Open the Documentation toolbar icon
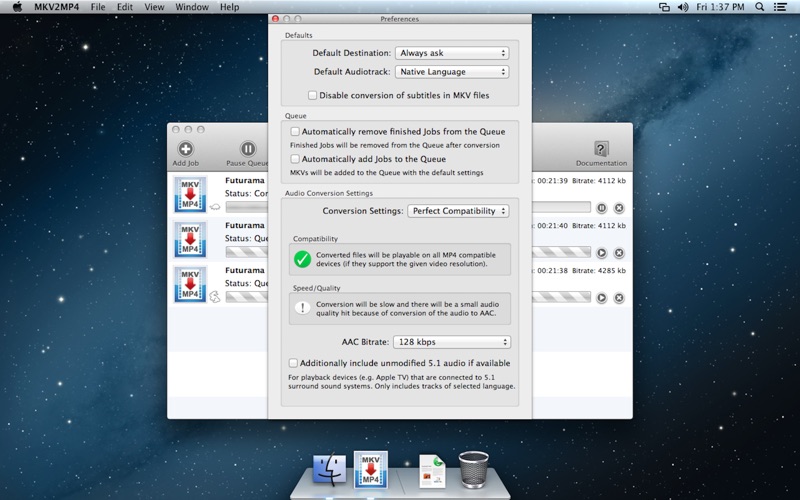Viewport: 800px width, 500px height. (601, 150)
